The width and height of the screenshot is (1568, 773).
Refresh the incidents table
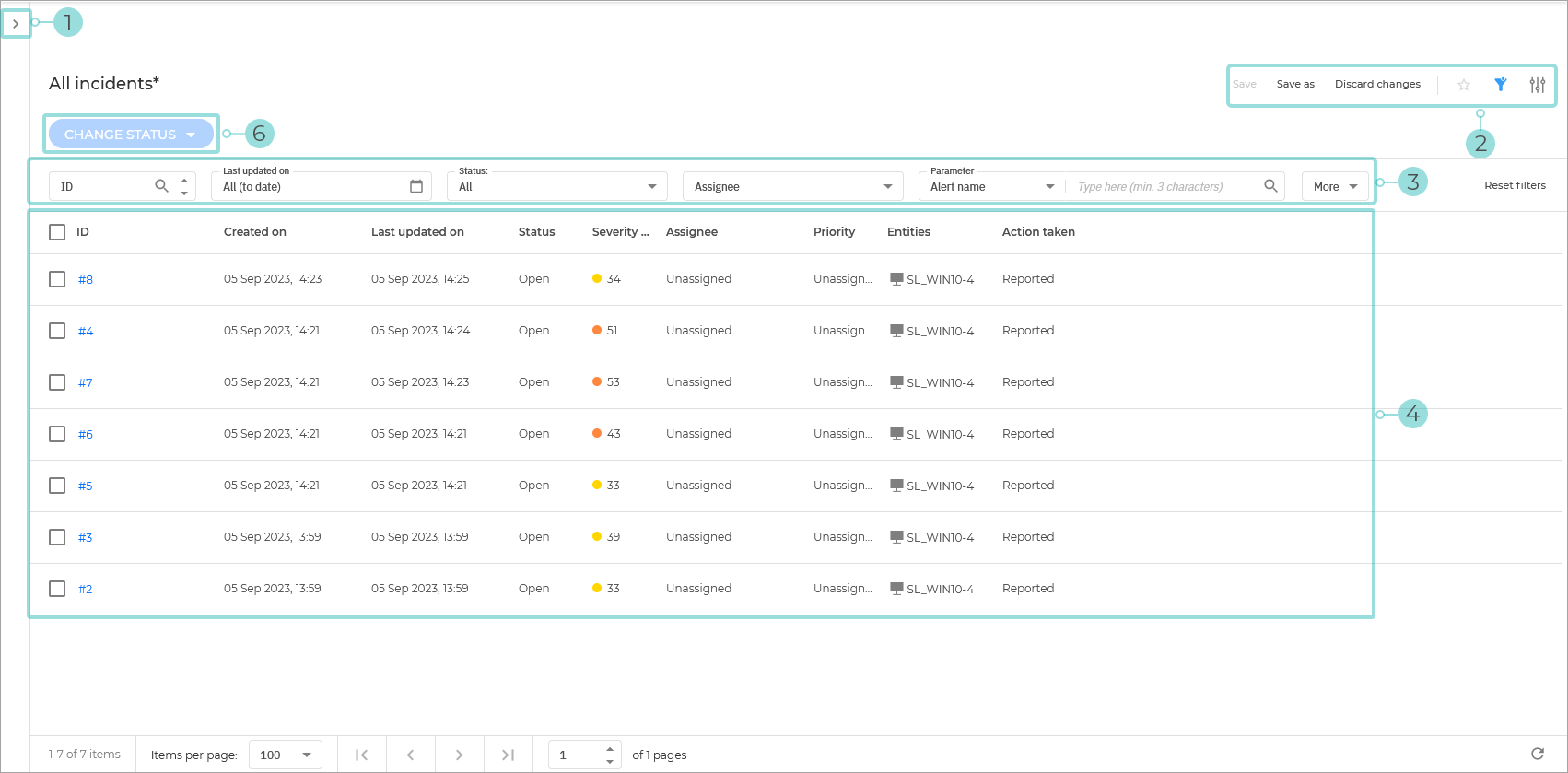click(1538, 754)
